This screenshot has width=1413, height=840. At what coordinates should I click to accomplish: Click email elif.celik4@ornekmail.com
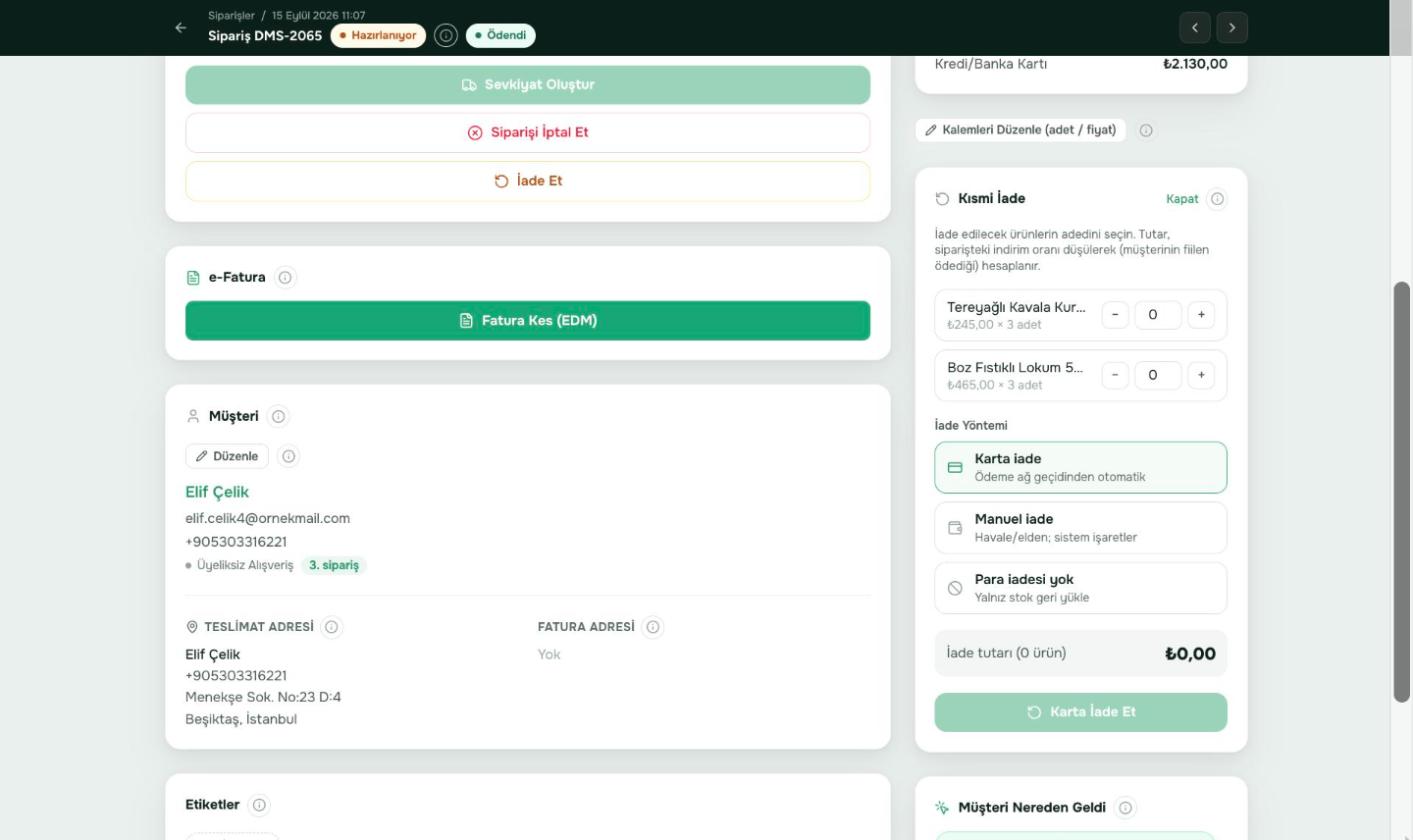point(268,519)
